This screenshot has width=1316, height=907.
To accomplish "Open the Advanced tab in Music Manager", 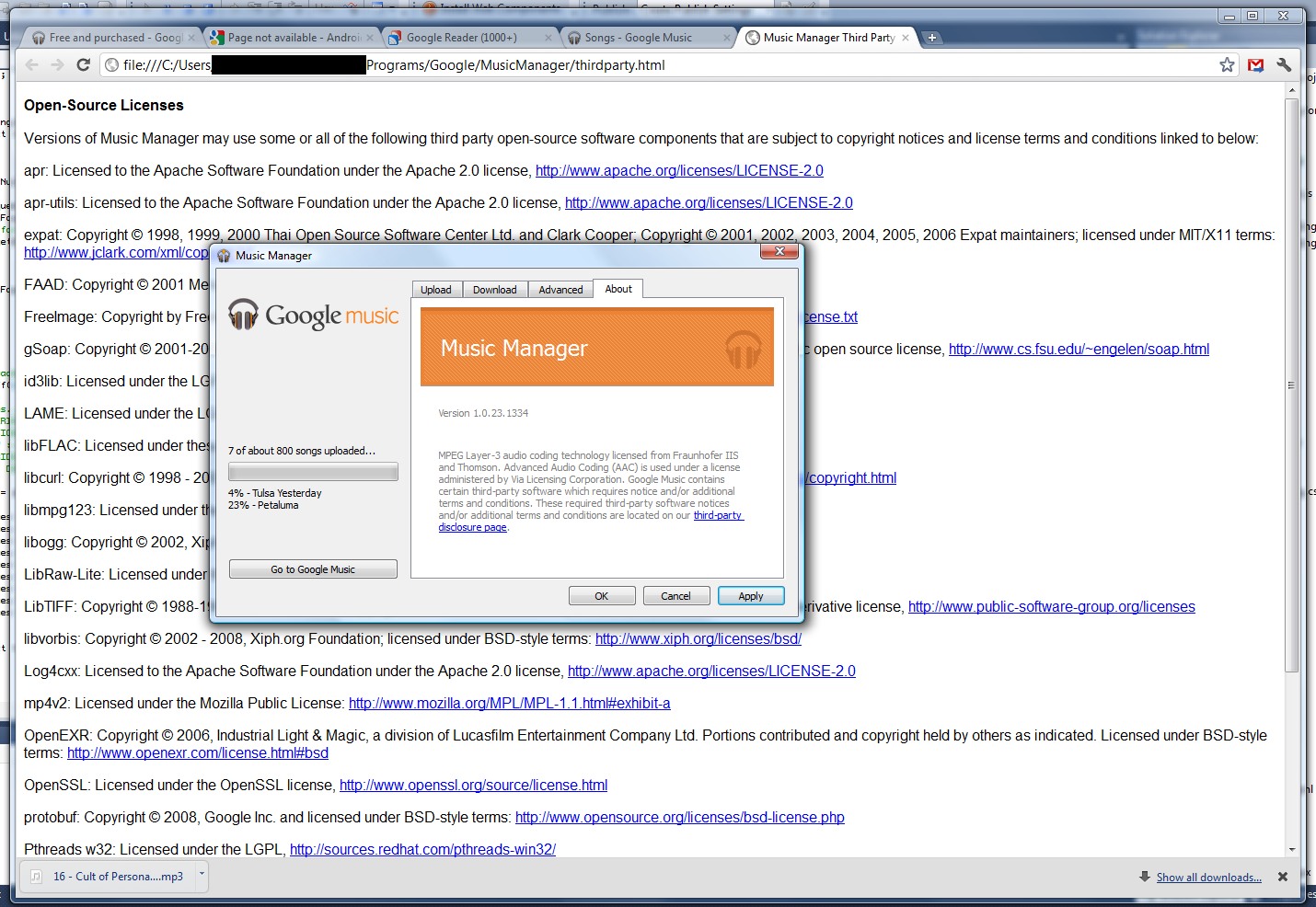I will click(x=561, y=290).
